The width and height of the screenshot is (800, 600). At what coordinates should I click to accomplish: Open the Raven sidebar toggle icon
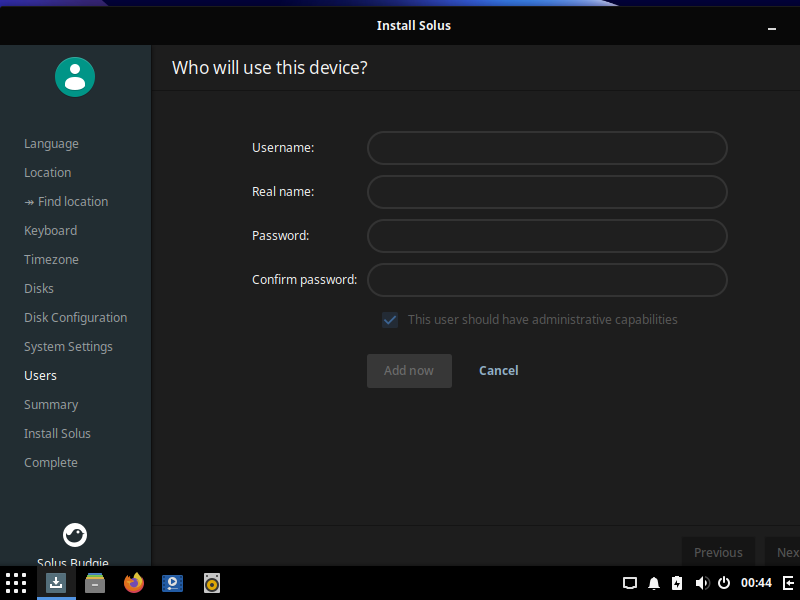tap(788, 583)
